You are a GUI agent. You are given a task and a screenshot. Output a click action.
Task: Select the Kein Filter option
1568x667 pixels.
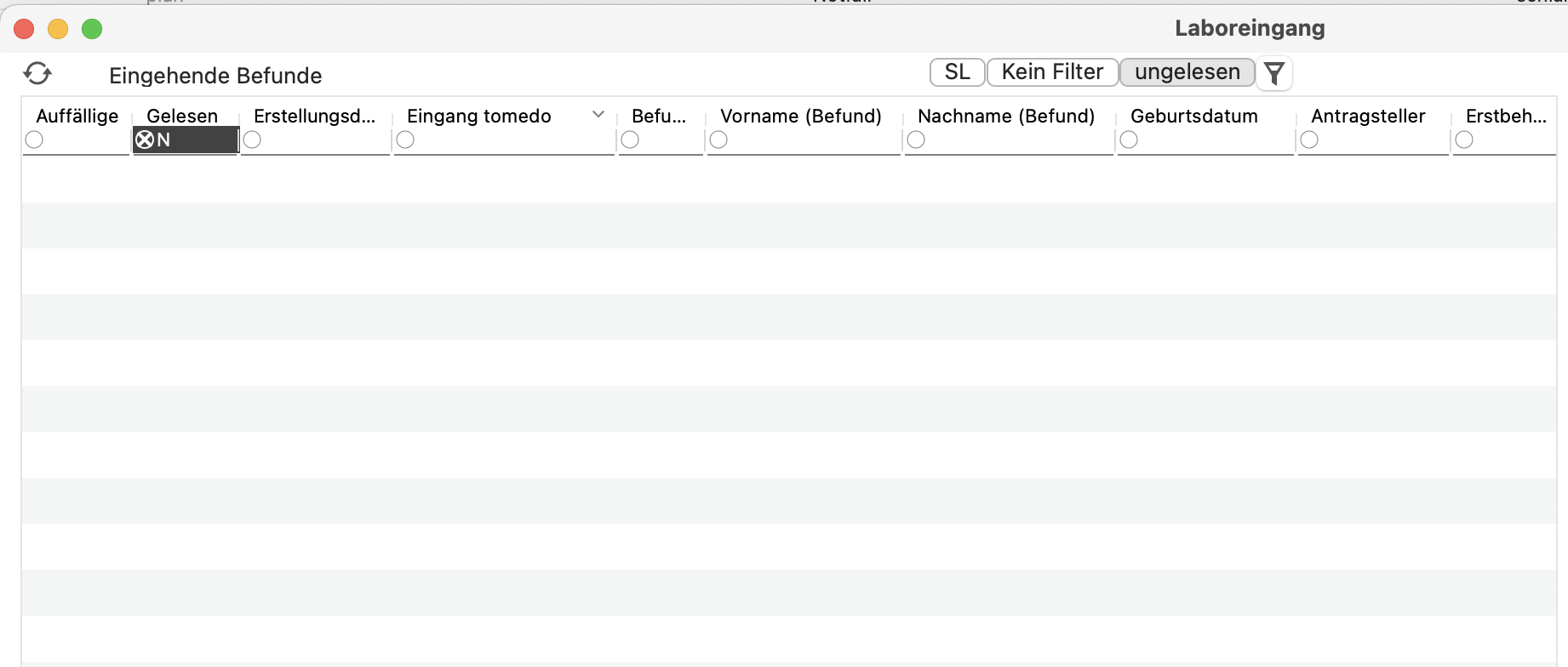(1052, 72)
